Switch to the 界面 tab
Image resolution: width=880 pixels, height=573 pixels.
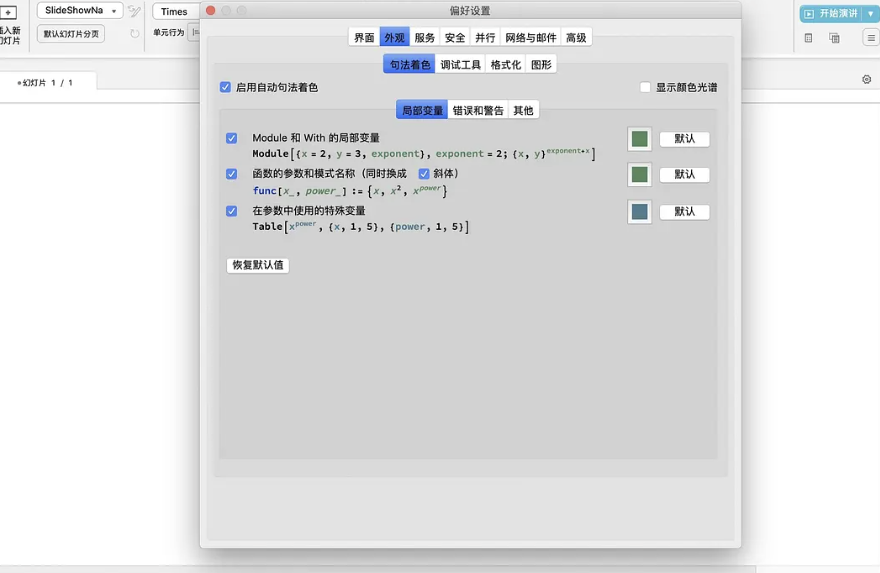click(364, 38)
